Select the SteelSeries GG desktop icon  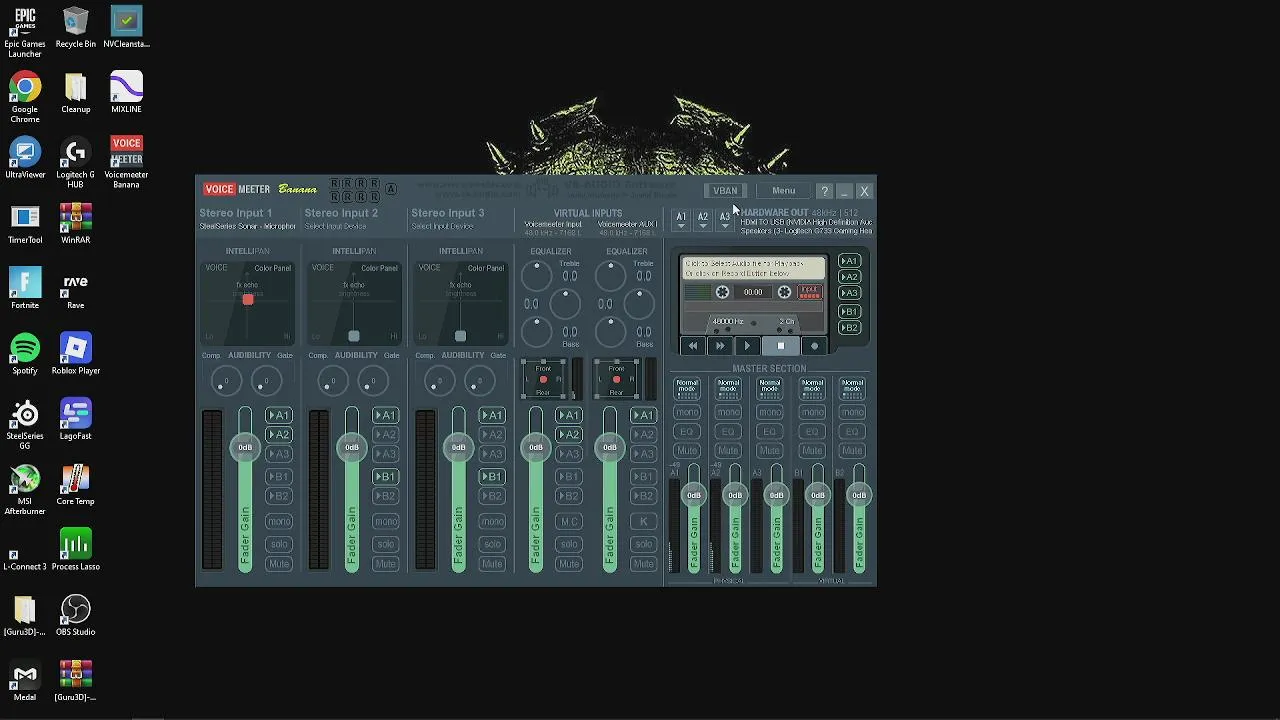[25, 425]
